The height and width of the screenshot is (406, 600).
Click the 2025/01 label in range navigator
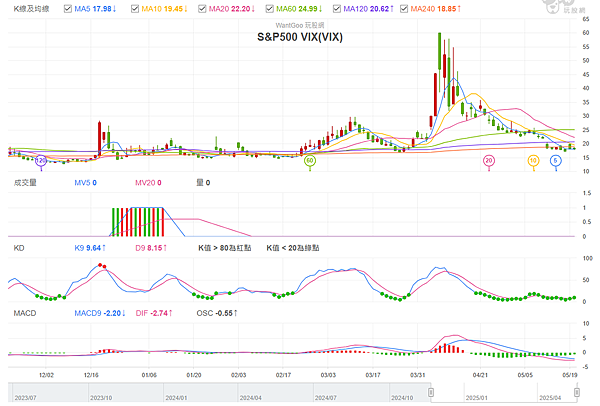[476, 398]
